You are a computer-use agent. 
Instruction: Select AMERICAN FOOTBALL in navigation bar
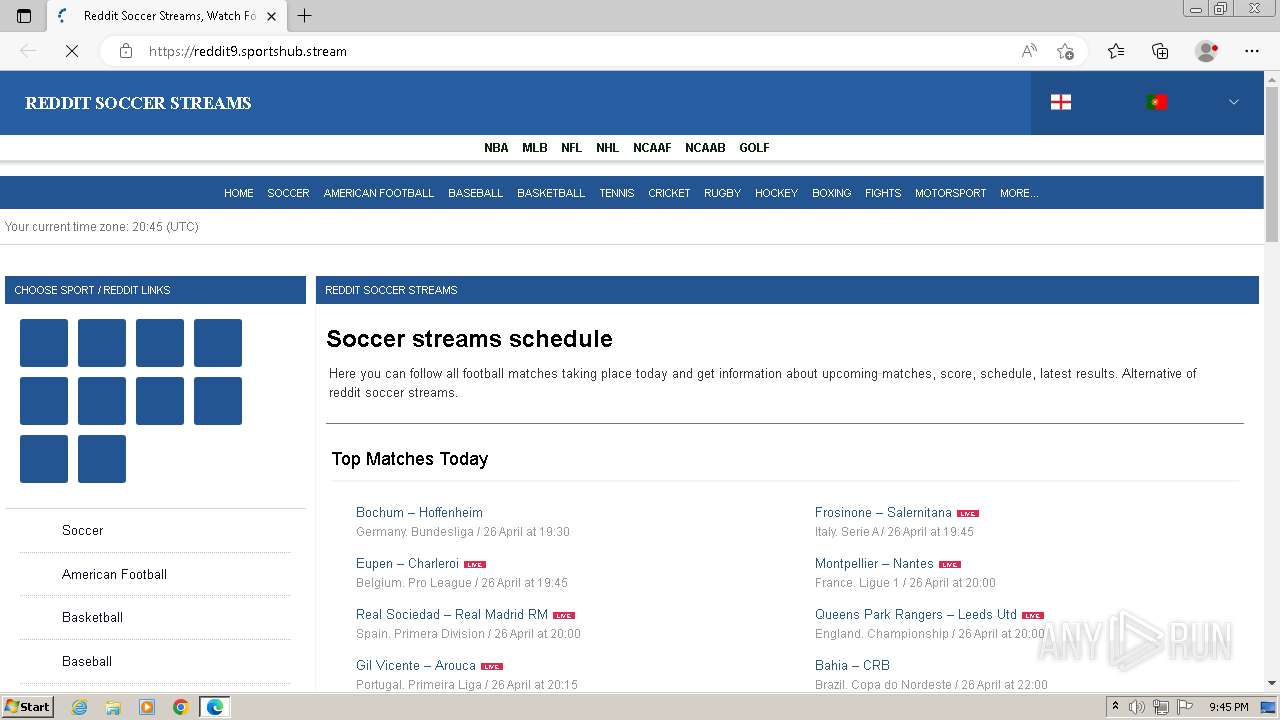[379, 193]
